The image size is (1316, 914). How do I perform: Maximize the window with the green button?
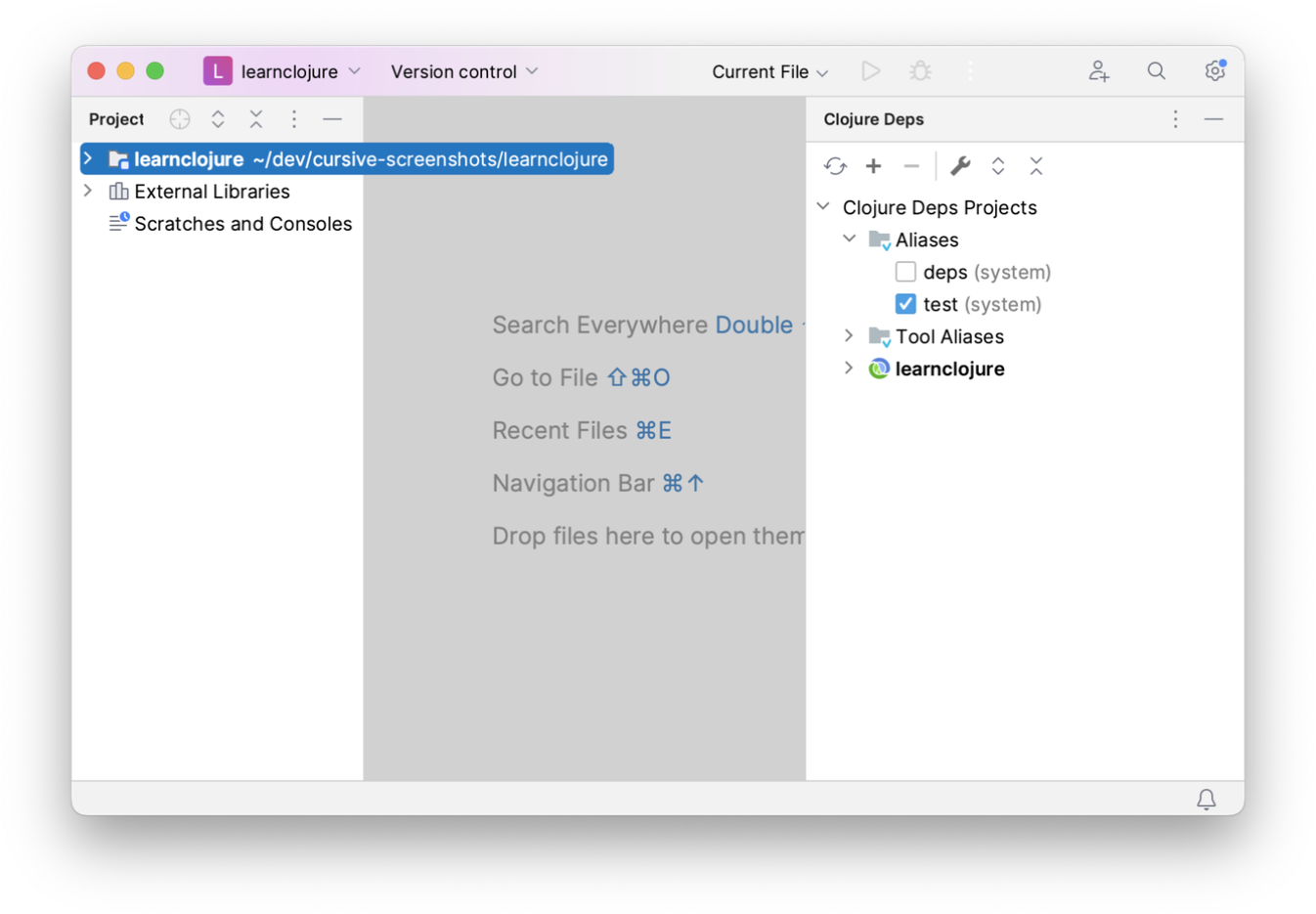[154, 70]
